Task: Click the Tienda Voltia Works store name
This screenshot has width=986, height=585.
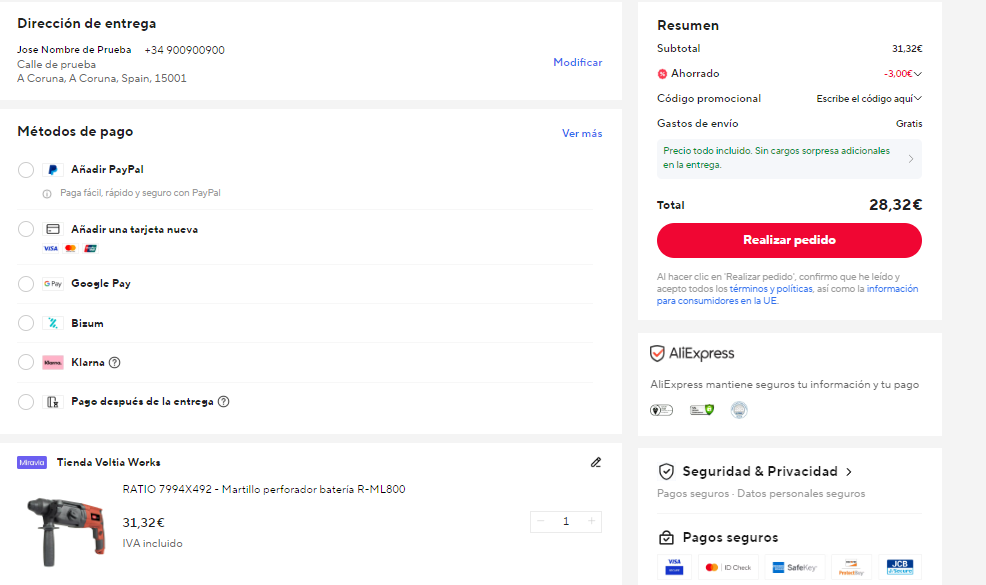Action: click(109, 462)
